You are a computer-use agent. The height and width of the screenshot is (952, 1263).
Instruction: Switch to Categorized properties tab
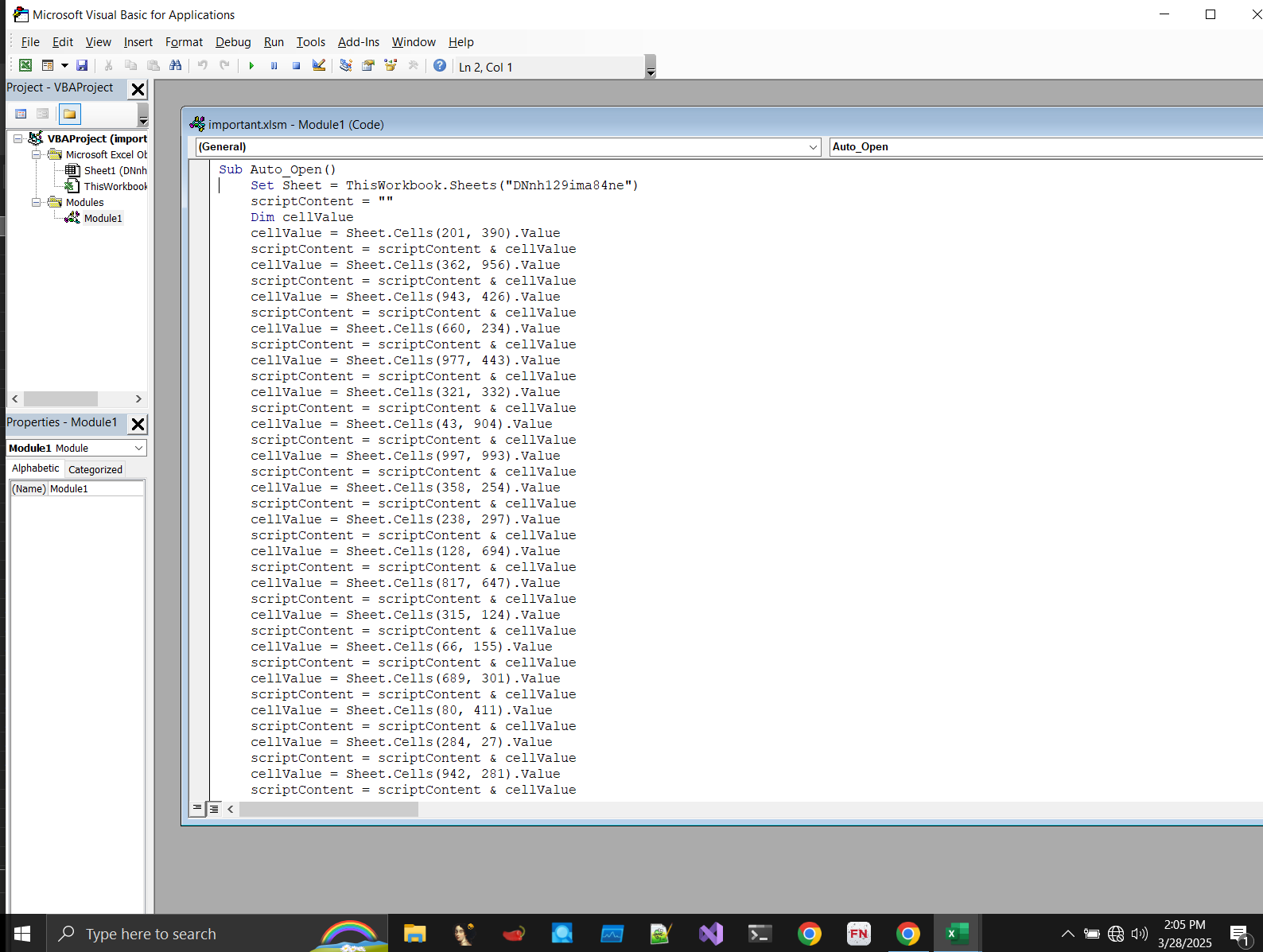pos(95,469)
